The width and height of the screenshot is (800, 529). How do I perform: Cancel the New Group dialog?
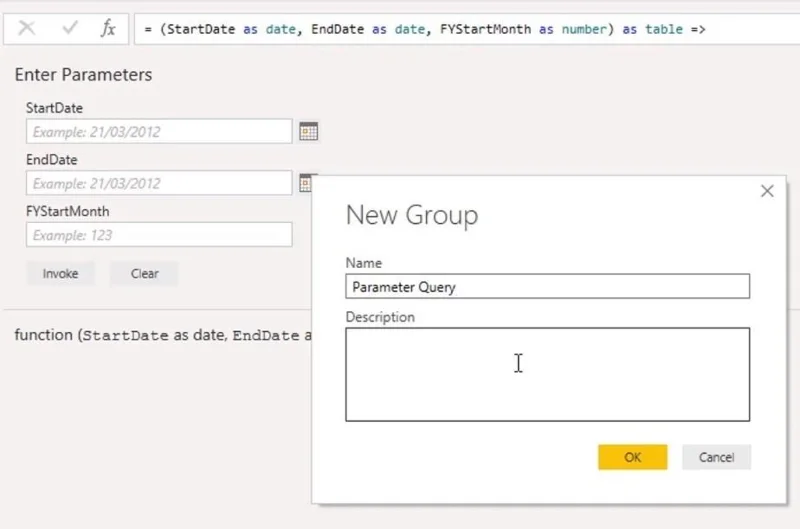(716, 457)
